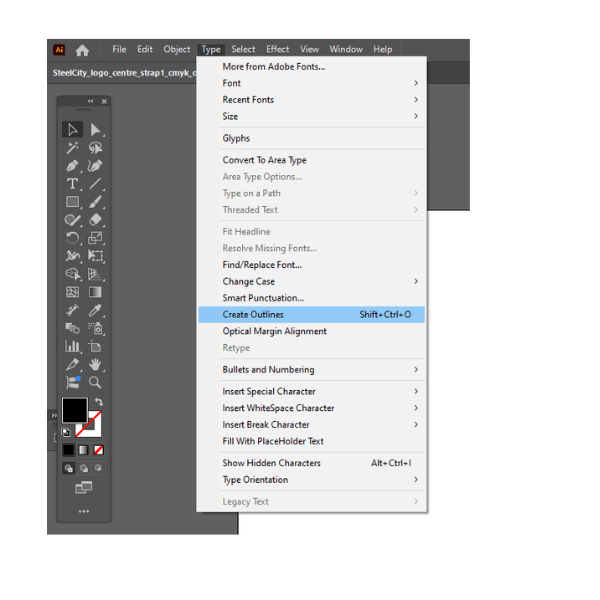Viewport: 600px width, 600px height.
Task: Click More from Adobe Fonts
Action: [x=311, y=67]
